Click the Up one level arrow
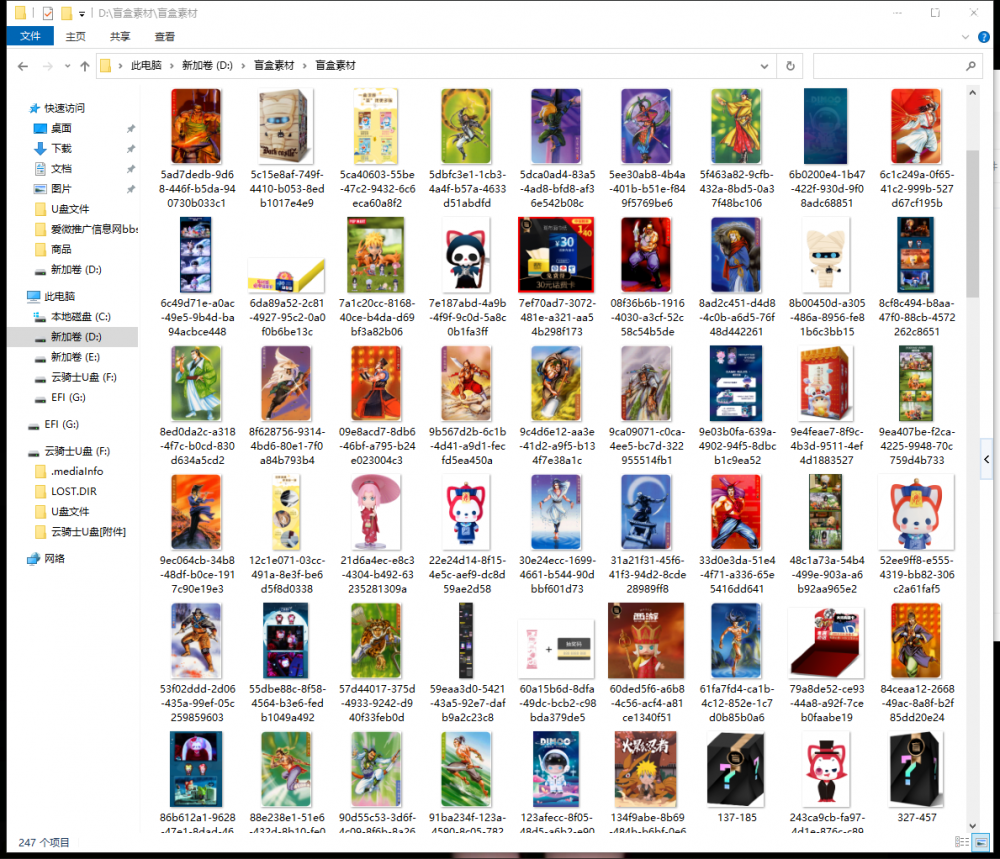This screenshot has width=1000, height=859. click(85, 66)
